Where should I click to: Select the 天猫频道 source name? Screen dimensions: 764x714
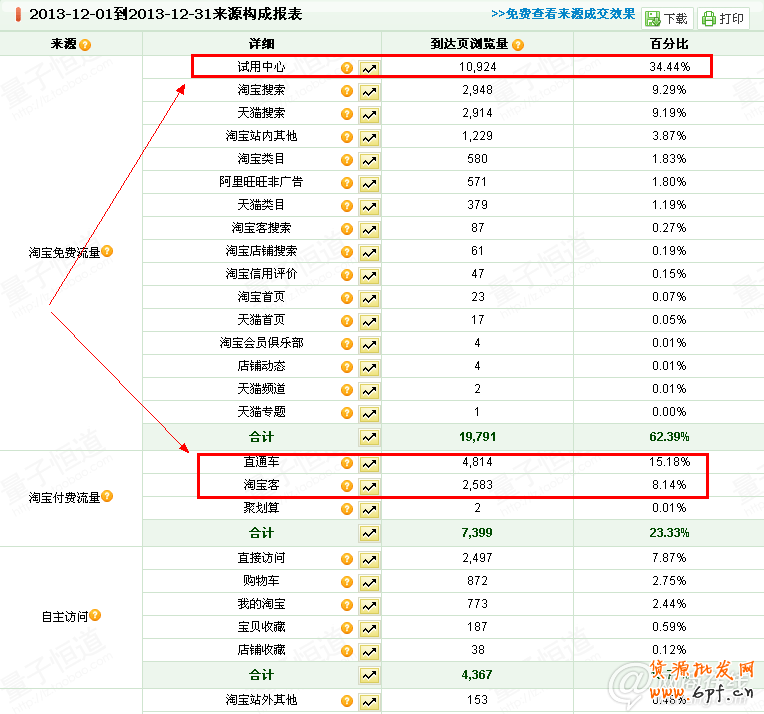click(261, 388)
